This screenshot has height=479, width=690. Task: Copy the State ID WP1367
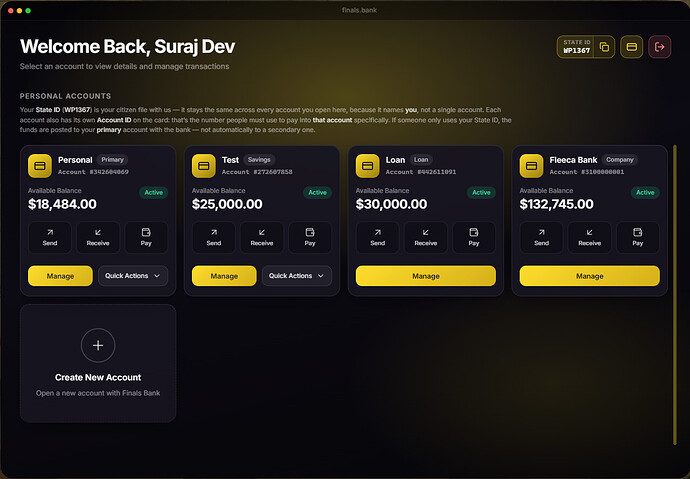coord(604,47)
